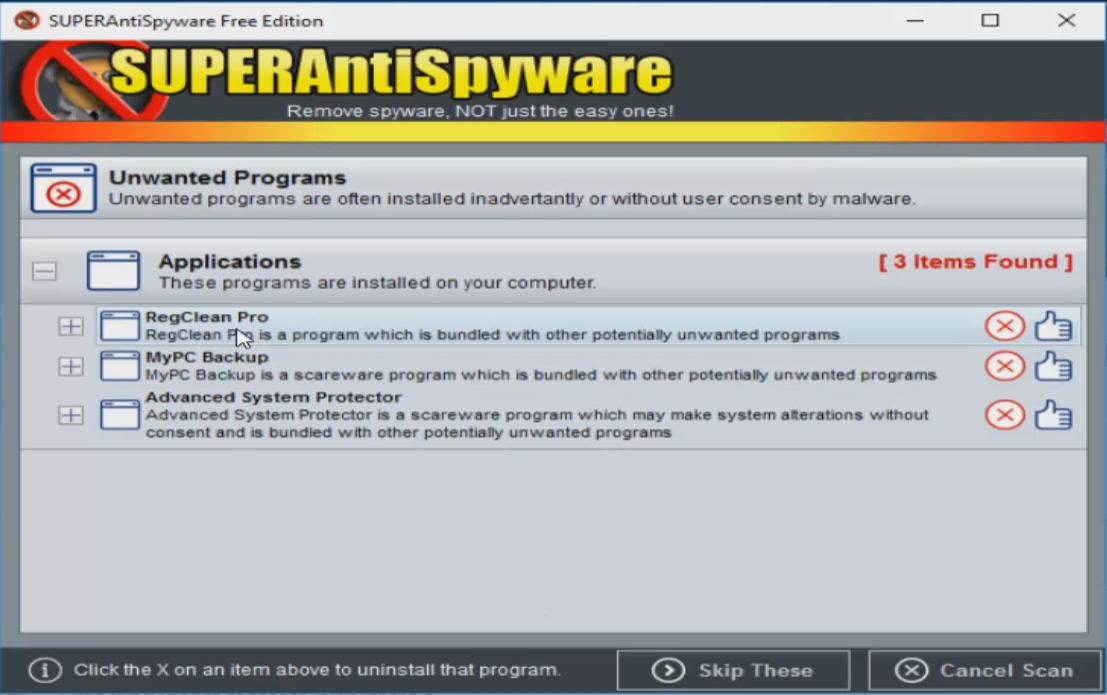The image size is (1107, 695).
Task: Expand the MyPC Backup entry
Action: [71, 367]
